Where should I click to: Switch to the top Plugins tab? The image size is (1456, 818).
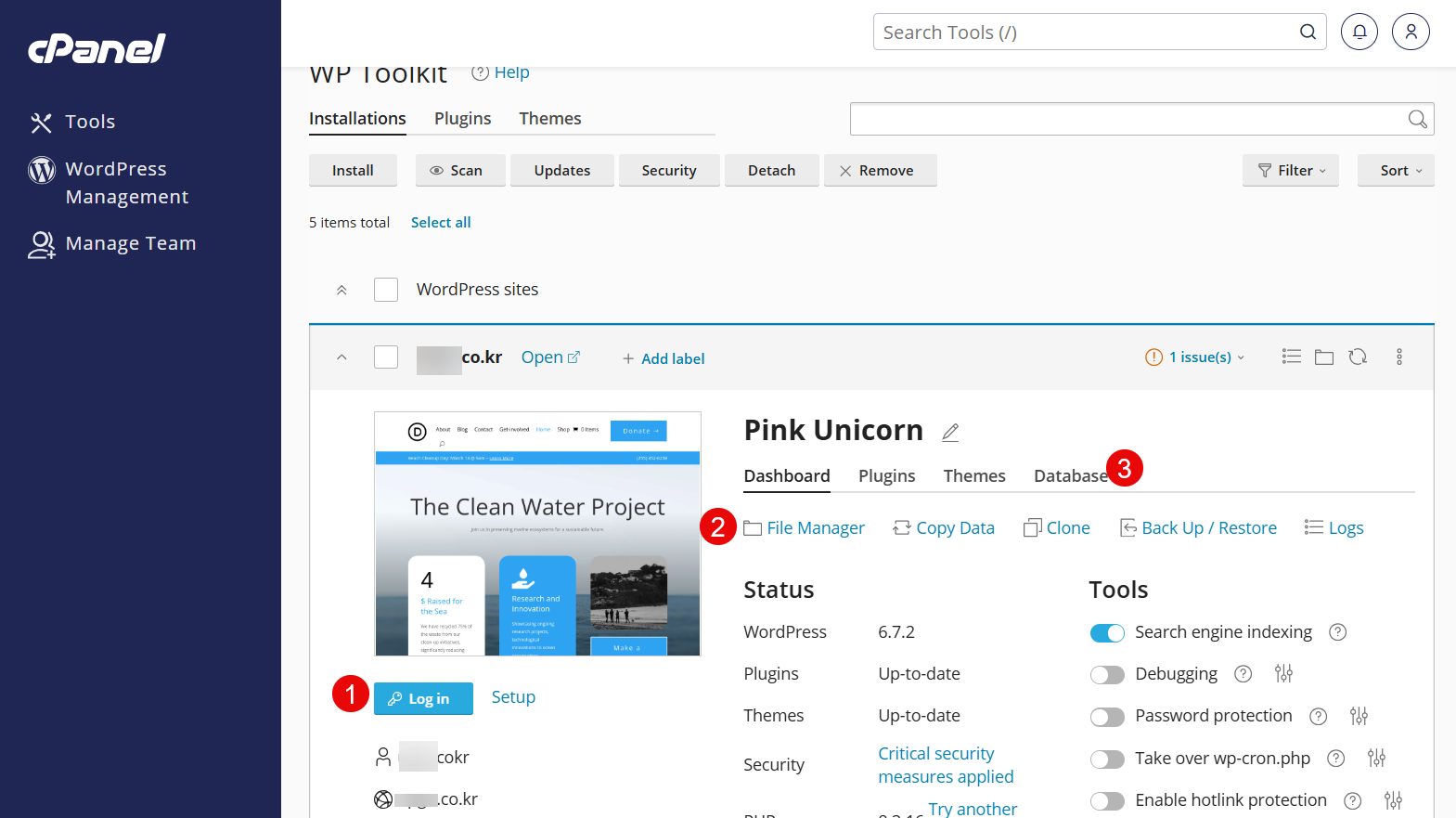click(x=463, y=119)
